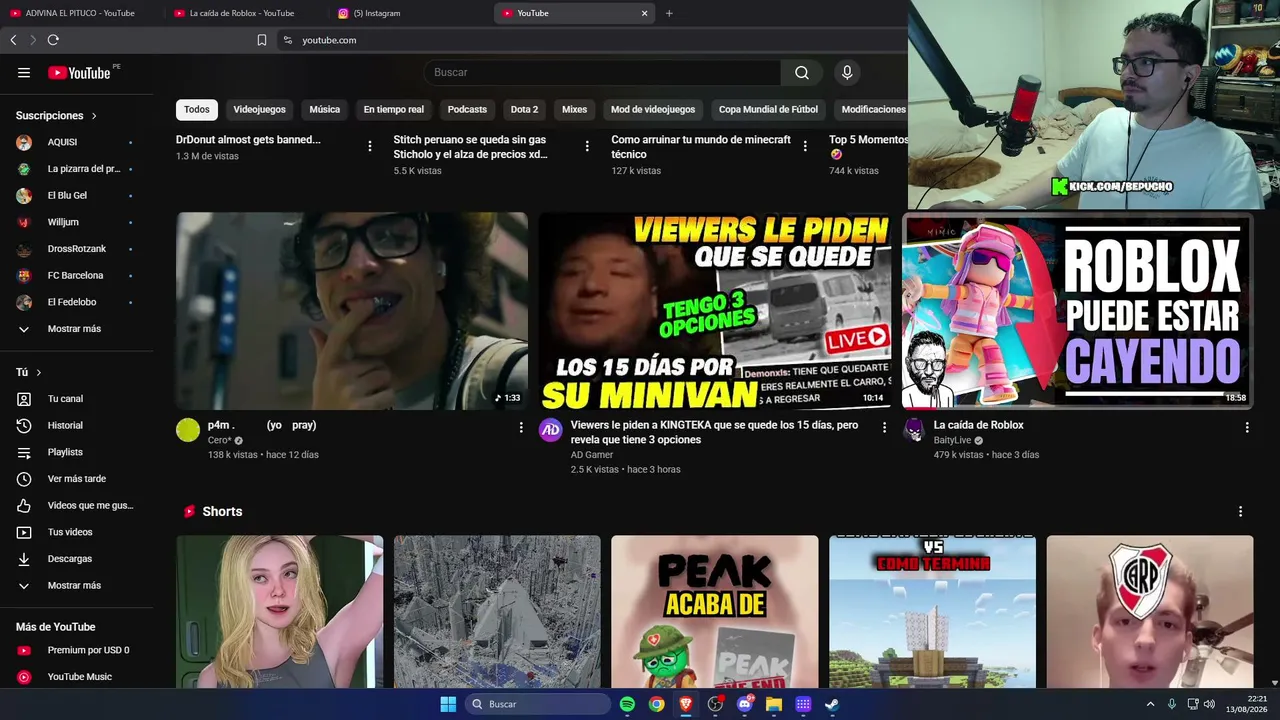The height and width of the screenshot is (720, 1280).
Task: Play the KINGTEKA minivan video thumbnail
Action: click(715, 311)
